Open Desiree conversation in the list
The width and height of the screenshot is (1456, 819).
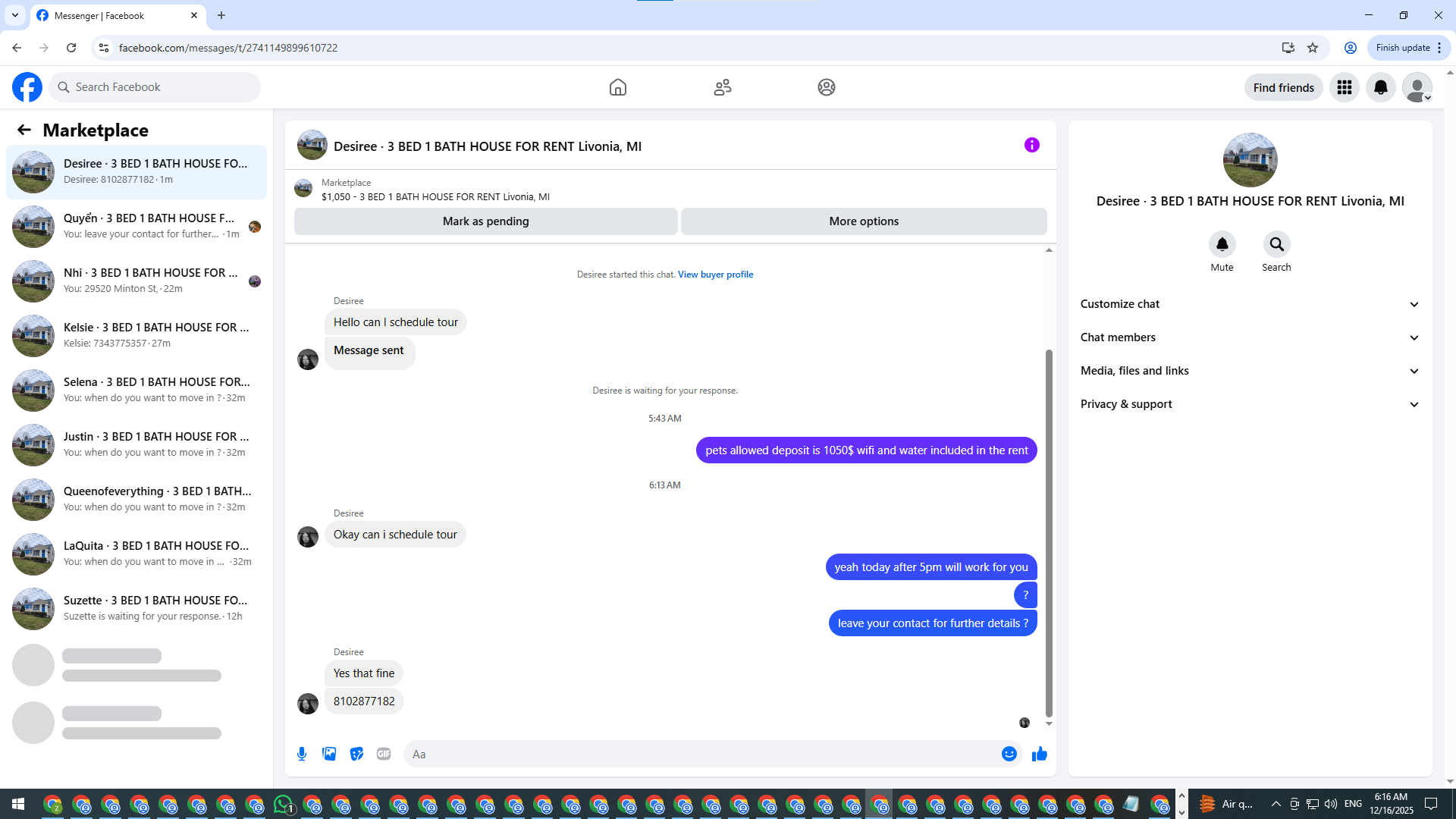pos(136,171)
